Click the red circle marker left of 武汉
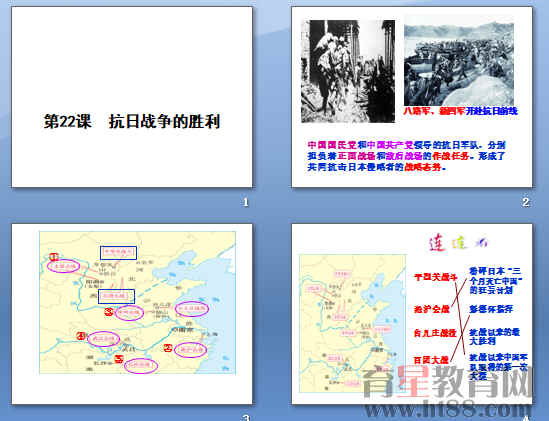This screenshot has height=421, width=549. tap(81, 336)
